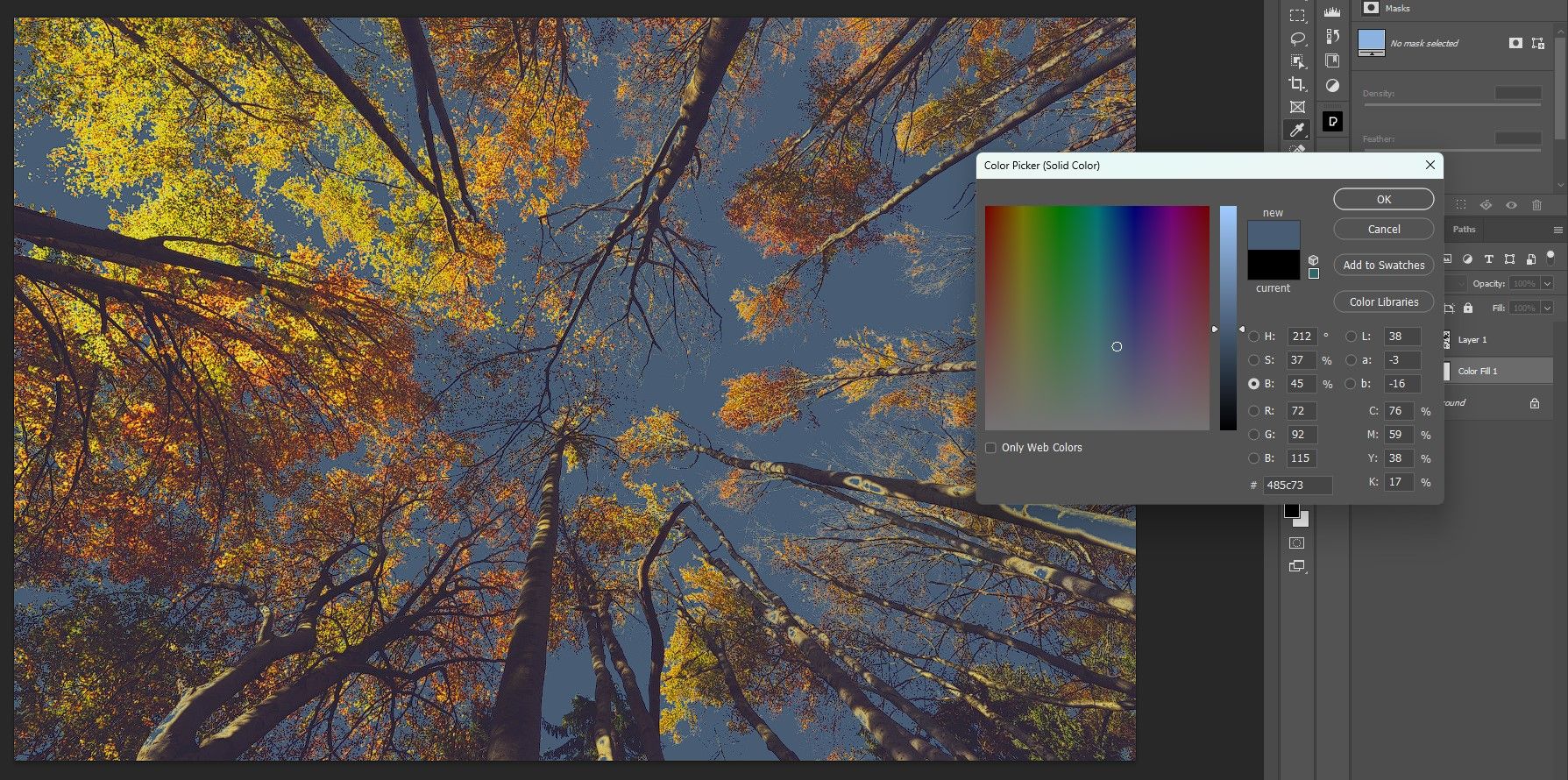Viewport: 1568px width, 780px height.
Task: Add a pixel mask in Masks panel
Action: point(1515,43)
